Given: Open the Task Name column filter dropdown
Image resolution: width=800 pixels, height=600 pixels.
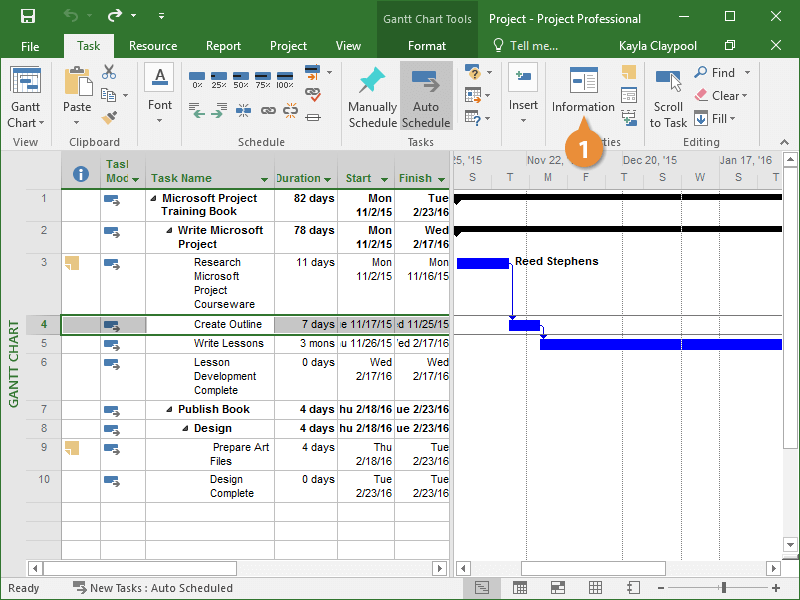Looking at the screenshot, I should pyautogui.click(x=264, y=180).
